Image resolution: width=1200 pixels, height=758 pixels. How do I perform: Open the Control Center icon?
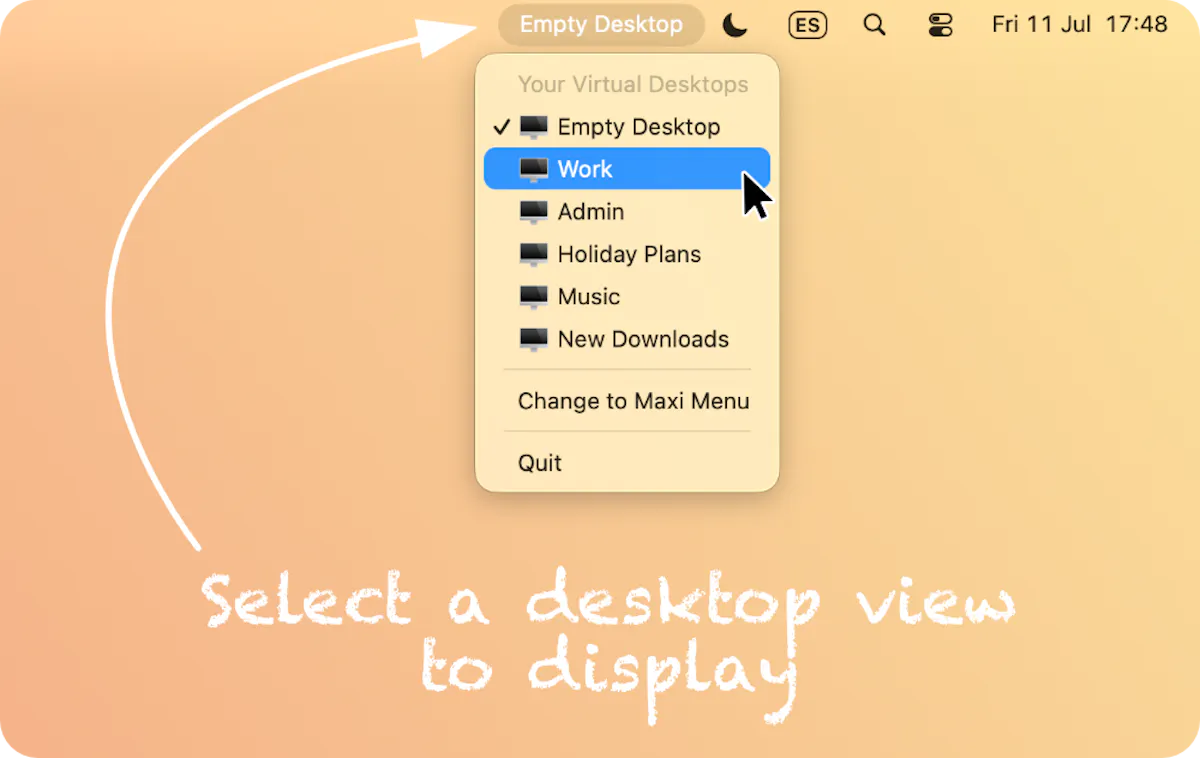point(941,25)
